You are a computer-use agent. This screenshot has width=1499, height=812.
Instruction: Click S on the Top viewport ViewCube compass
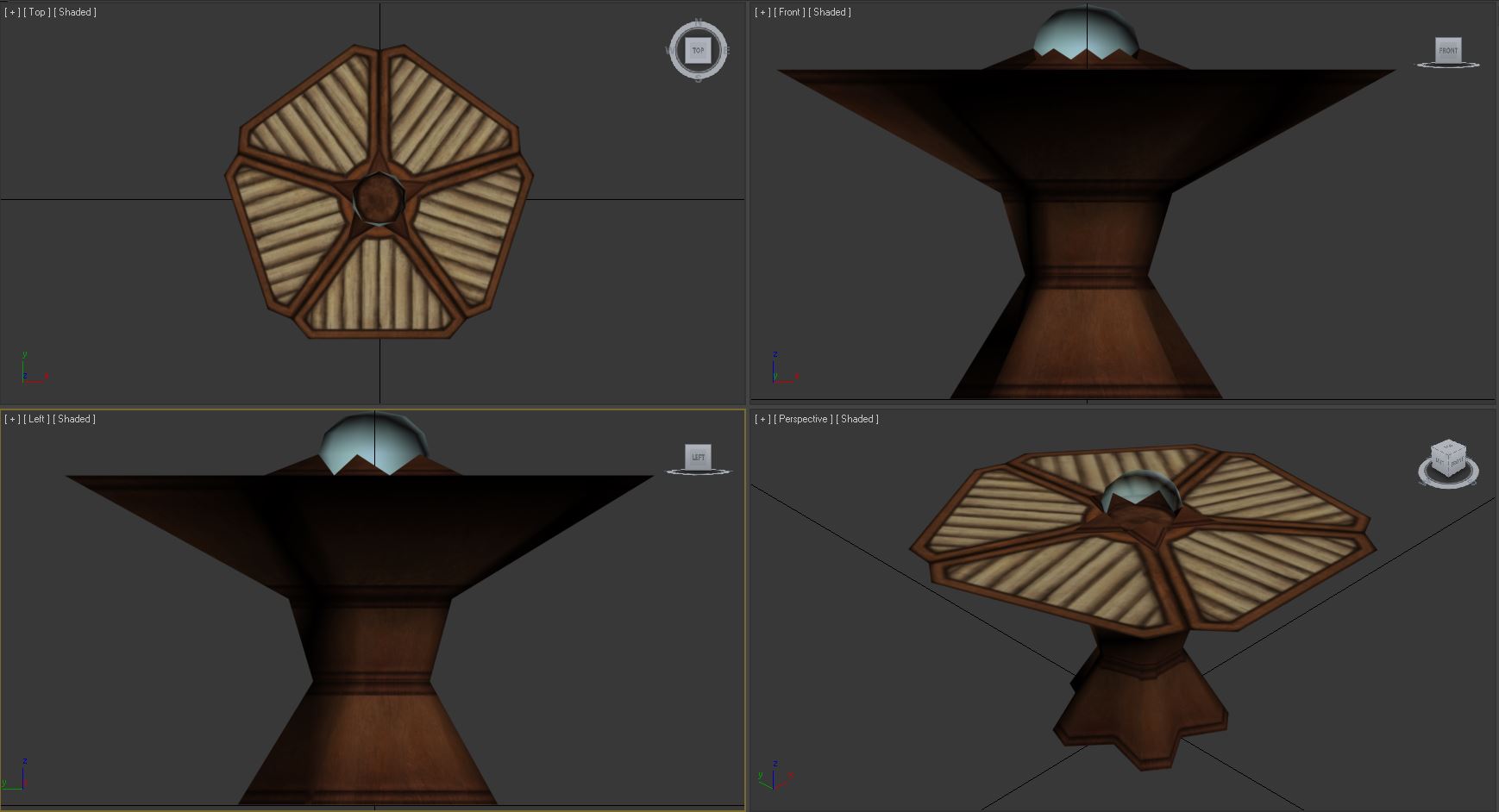(698, 79)
